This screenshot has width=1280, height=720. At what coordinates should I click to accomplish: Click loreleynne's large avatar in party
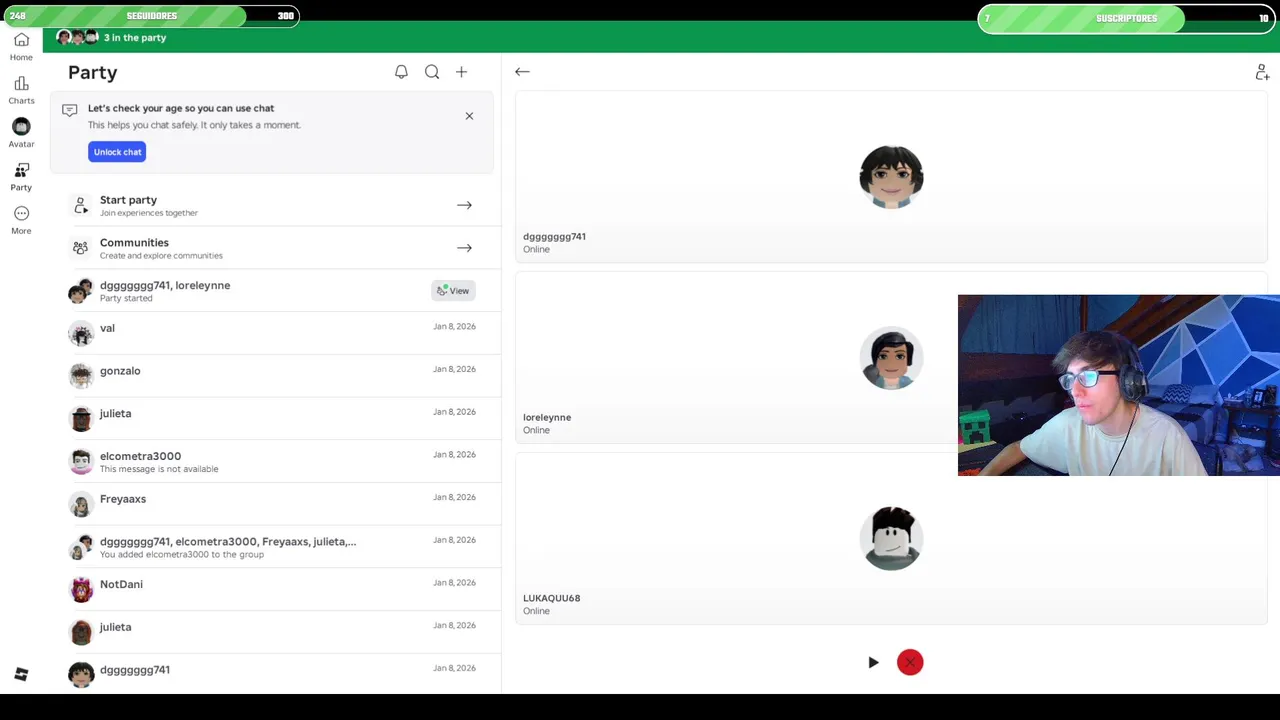coord(891,358)
